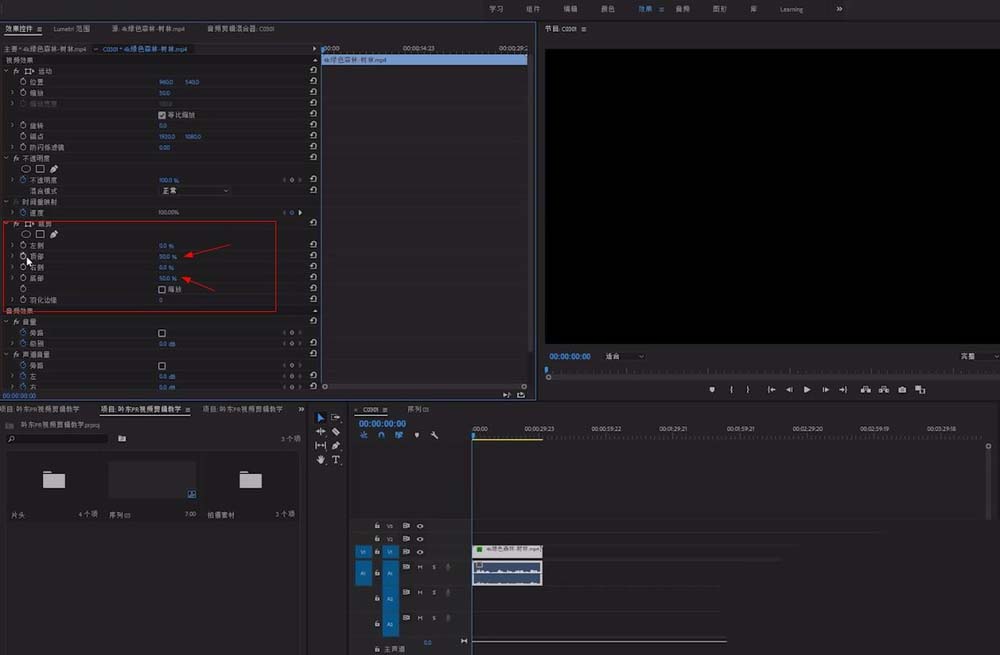1000x655 pixels.
Task: Select the Type tool
Action: pyautogui.click(x=335, y=460)
